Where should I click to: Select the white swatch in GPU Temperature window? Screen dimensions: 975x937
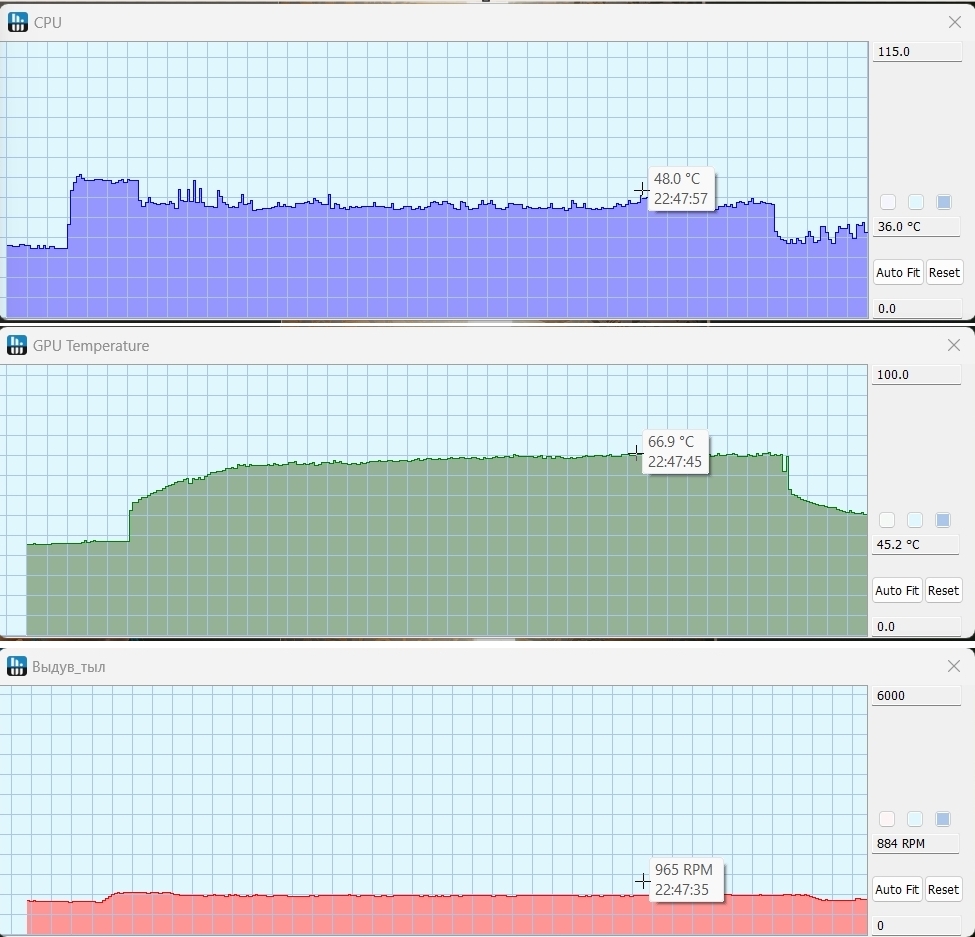887,520
